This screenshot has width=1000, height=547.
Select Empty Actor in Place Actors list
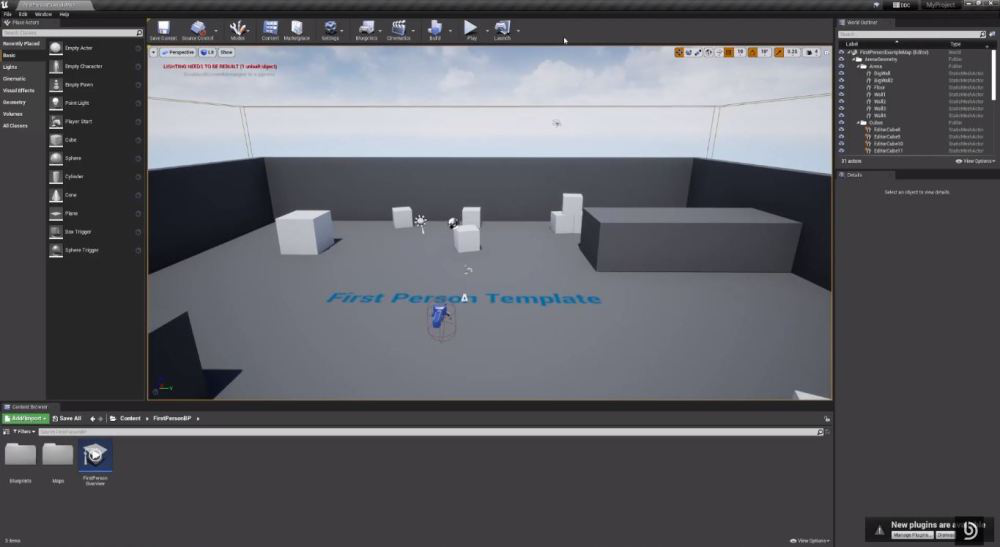[95, 48]
